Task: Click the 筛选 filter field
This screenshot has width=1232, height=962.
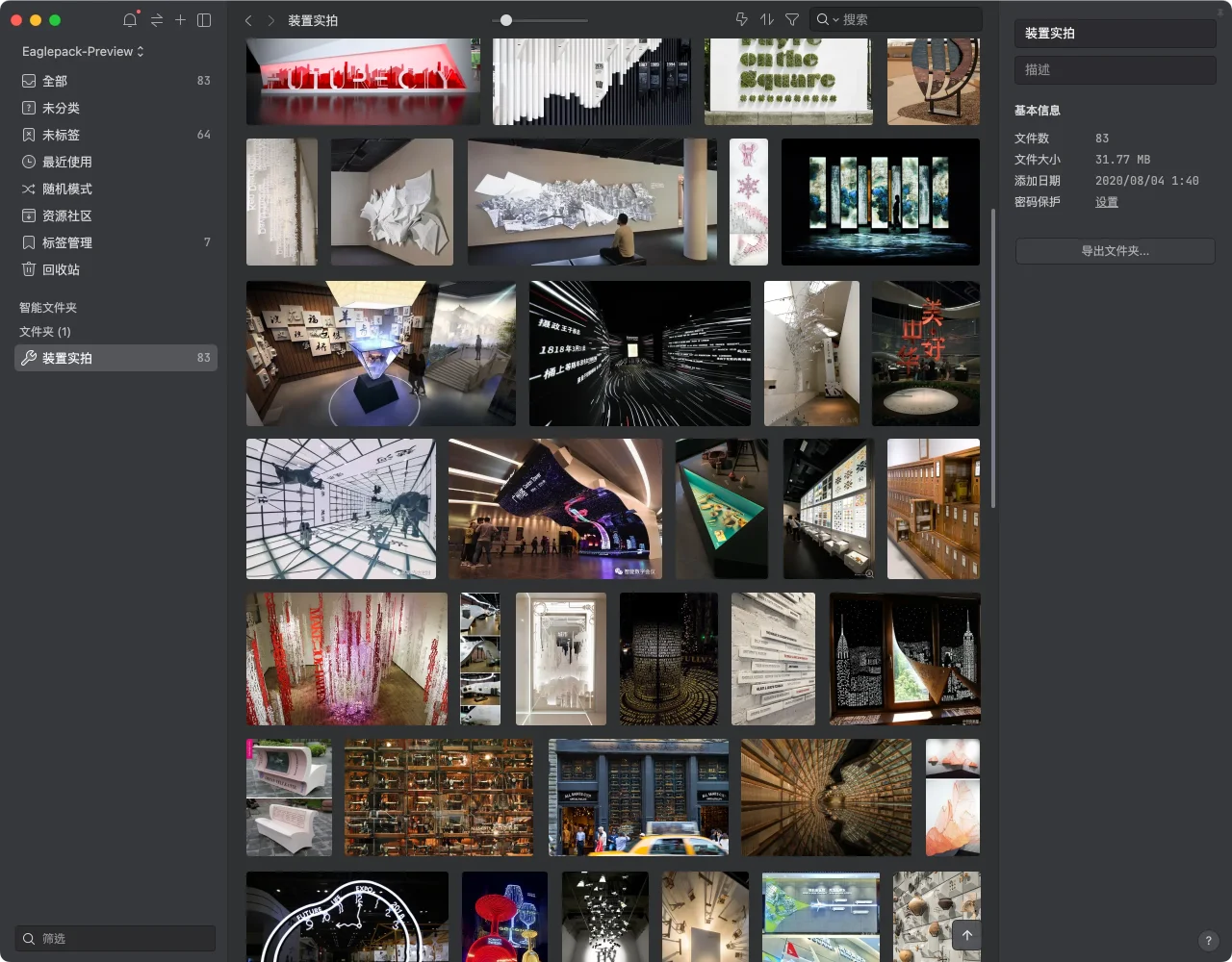Action: tap(115, 938)
